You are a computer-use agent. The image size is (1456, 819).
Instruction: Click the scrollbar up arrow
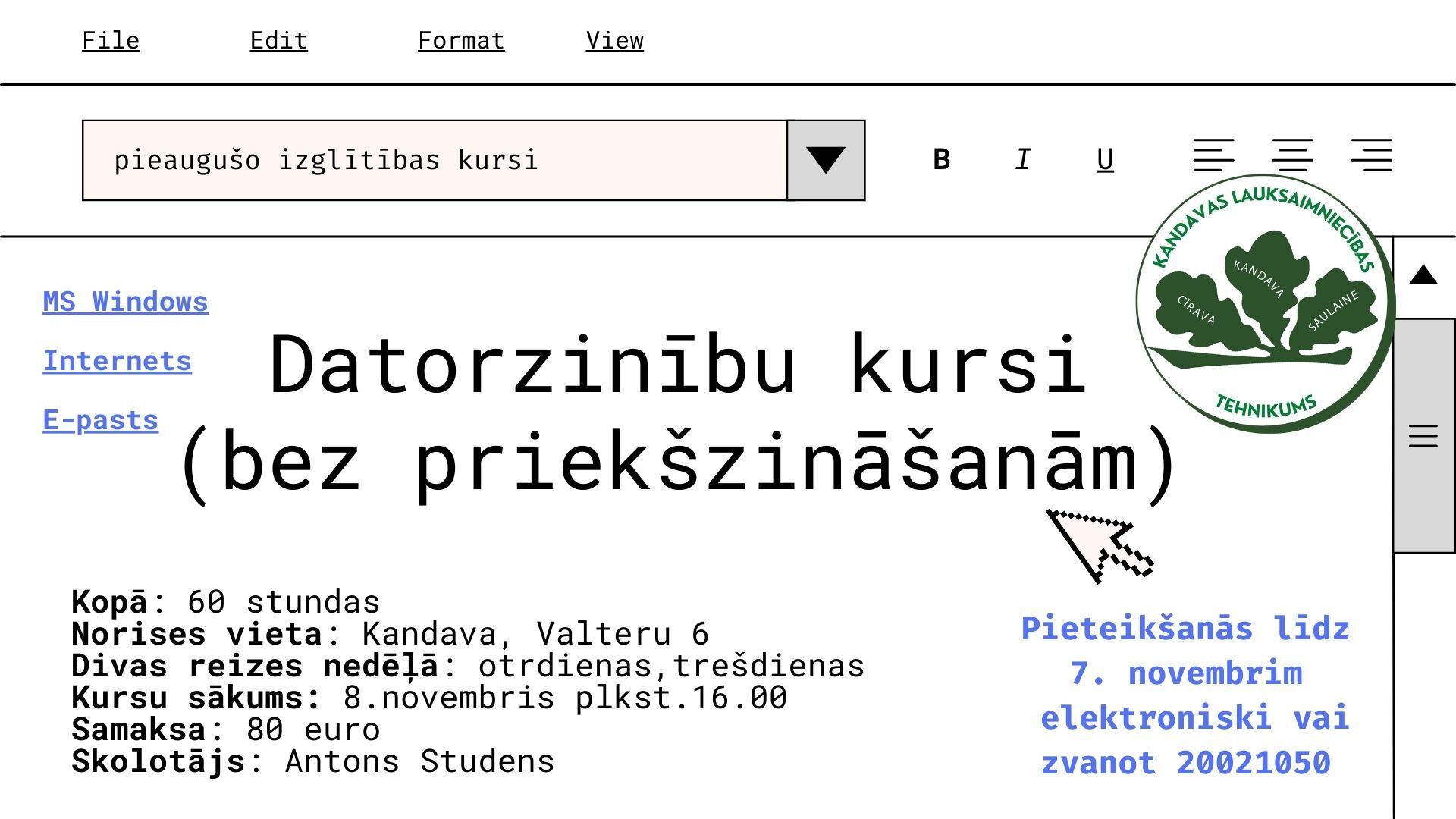[x=1423, y=275]
